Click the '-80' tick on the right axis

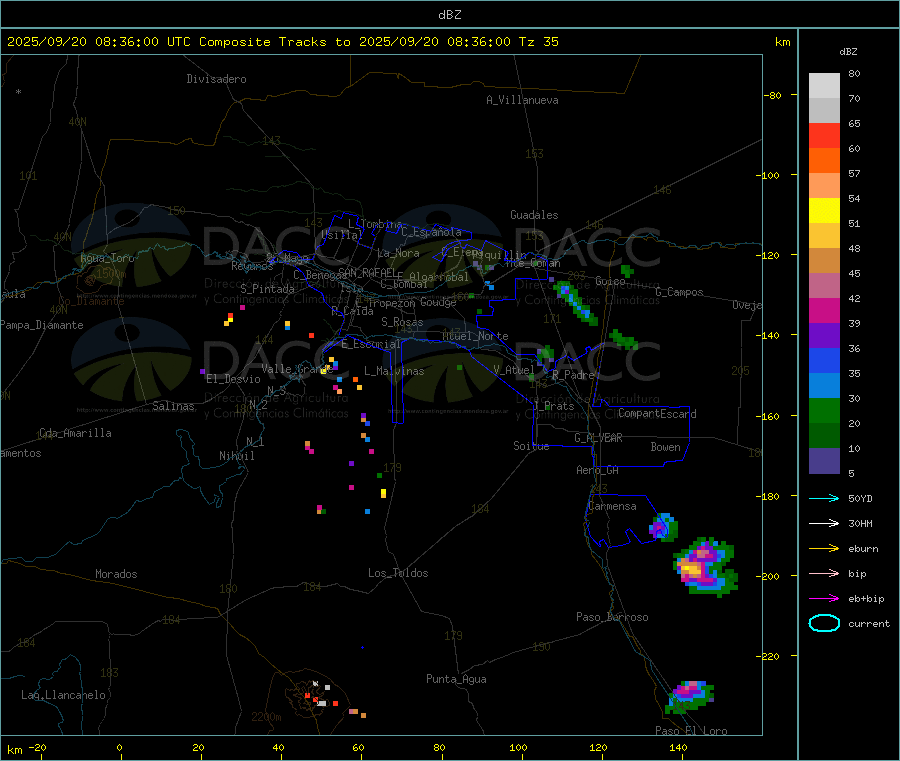pyautogui.click(x=773, y=95)
